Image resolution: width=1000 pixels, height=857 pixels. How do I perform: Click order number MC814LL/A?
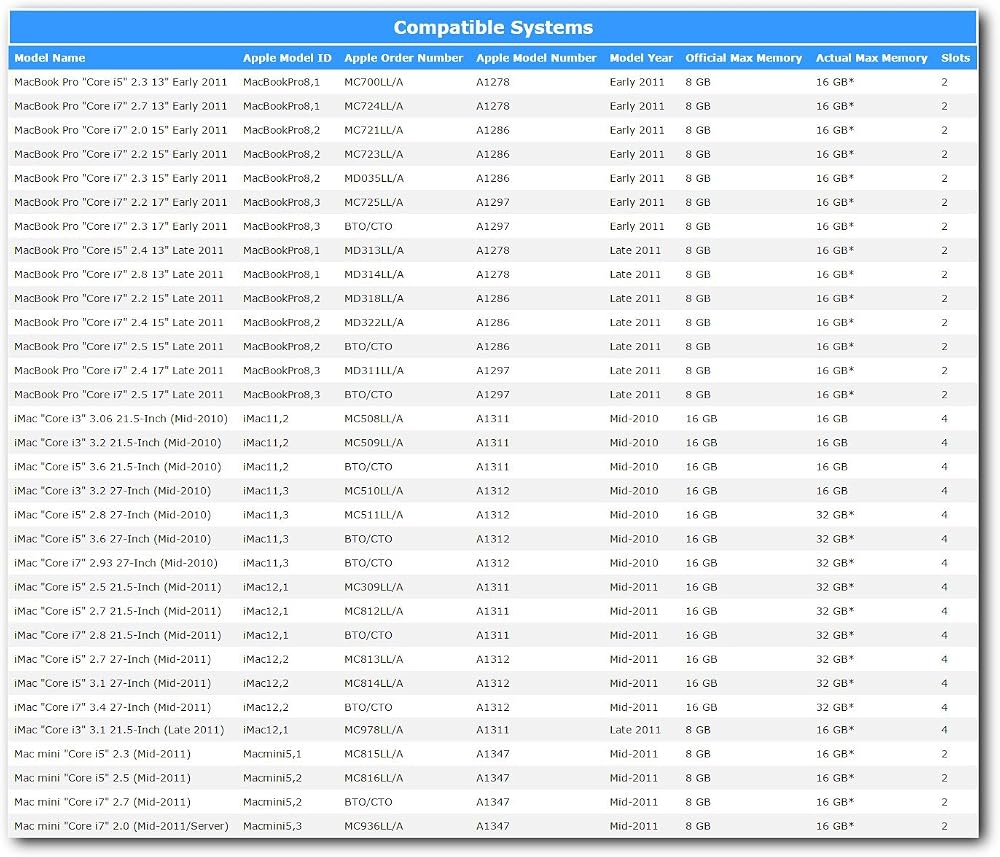(x=374, y=683)
